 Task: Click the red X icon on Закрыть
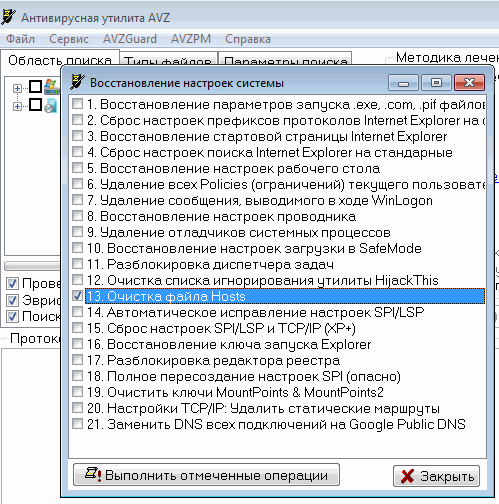[x=407, y=476]
